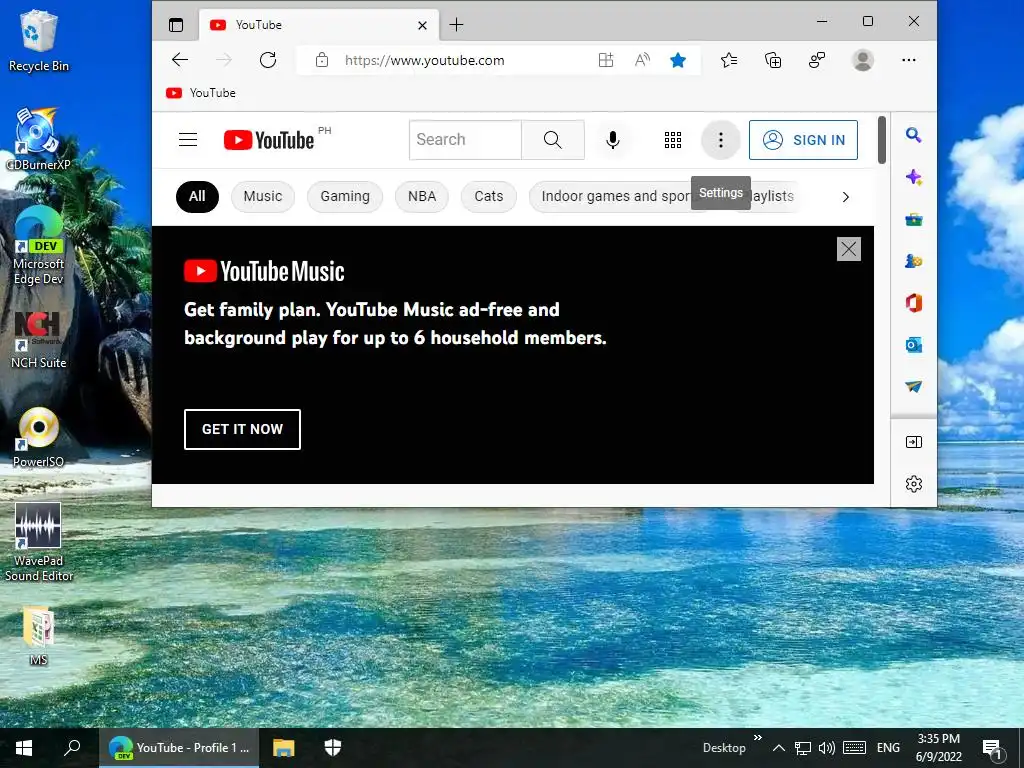1024x768 pixels.
Task: Open volume speaker tray icon
Action: [826, 748]
